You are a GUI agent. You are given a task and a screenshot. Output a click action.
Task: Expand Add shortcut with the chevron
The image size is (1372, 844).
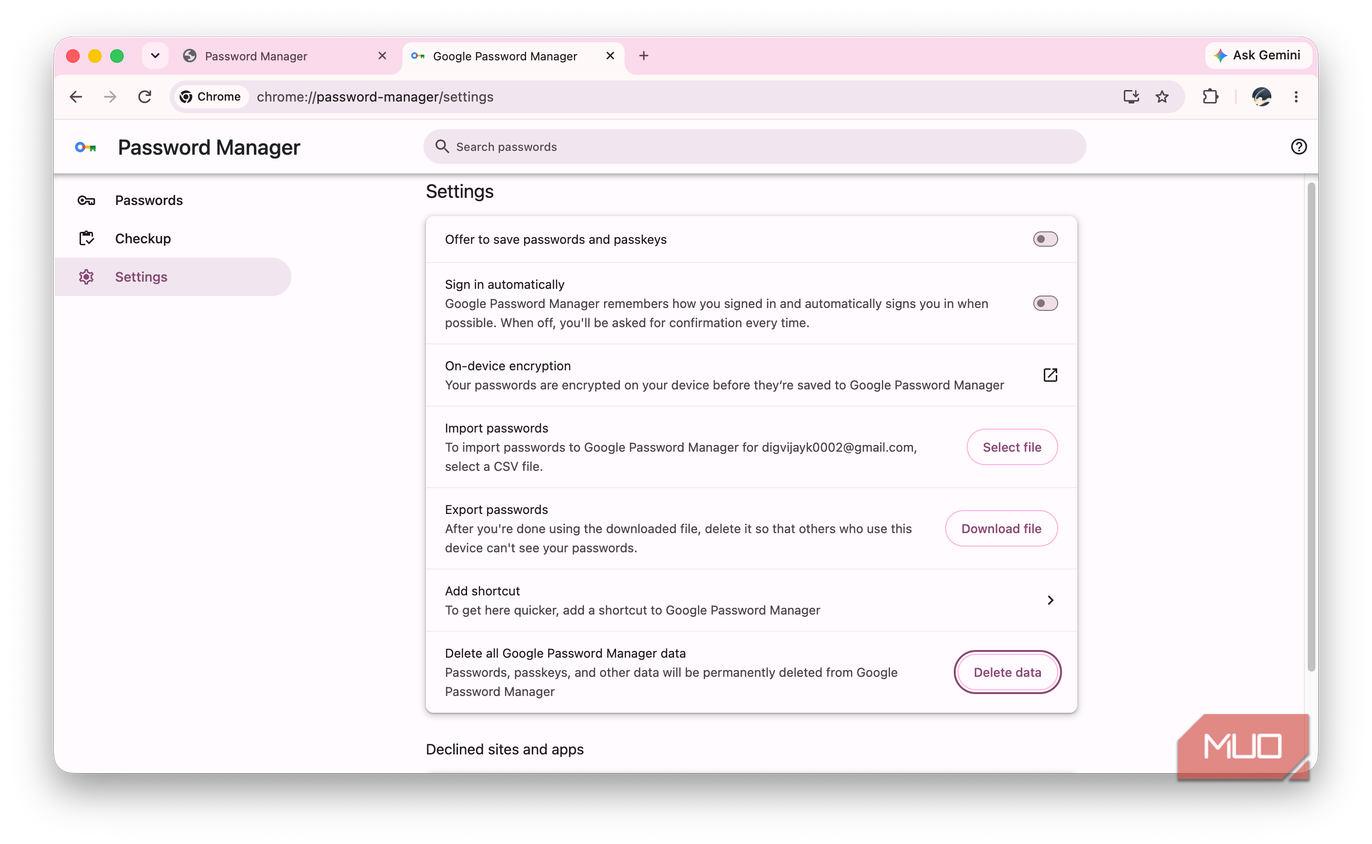click(1050, 600)
